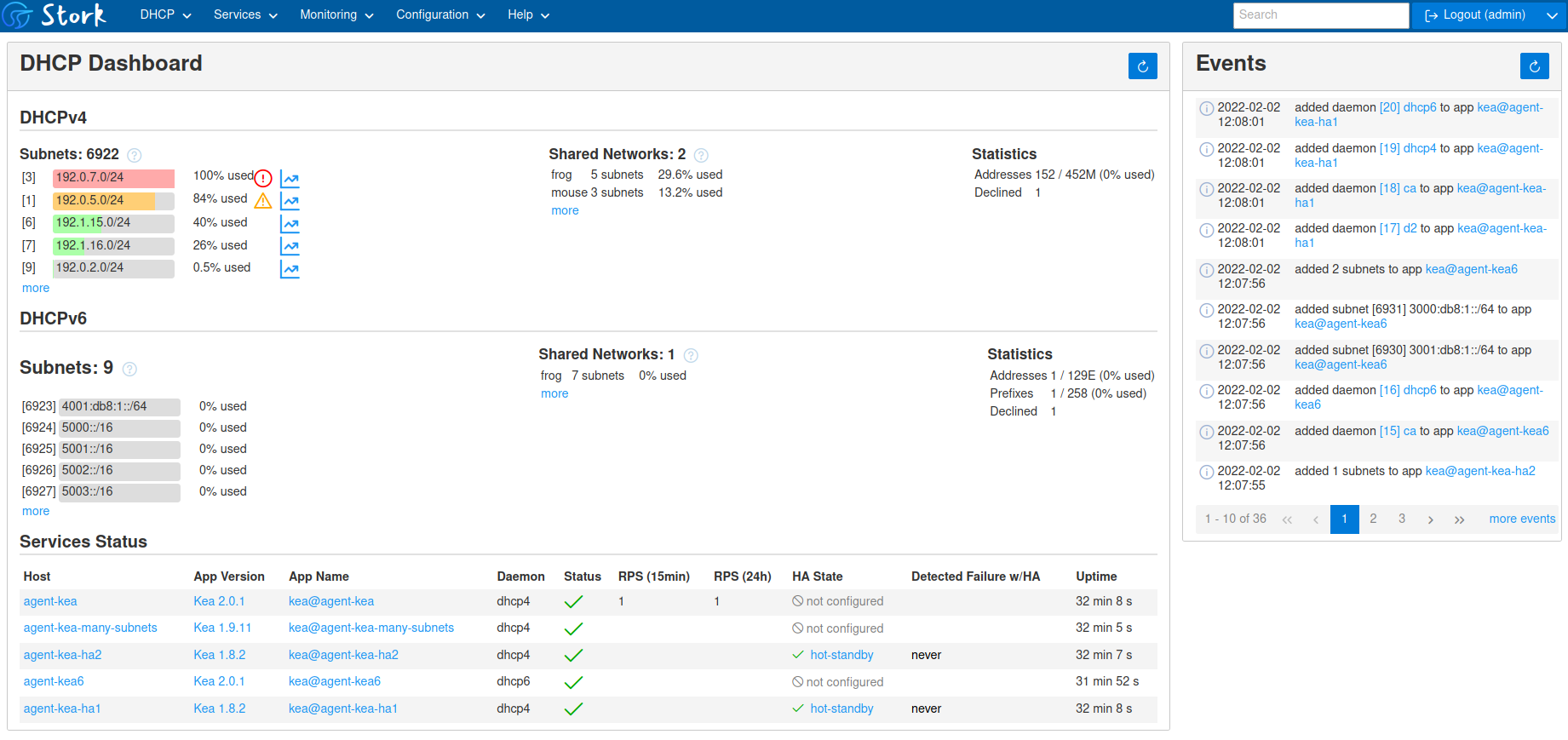This screenshot has width=1568, height=740.
Task: Click the red 100% used alert icon
Action: pos(263,178)
